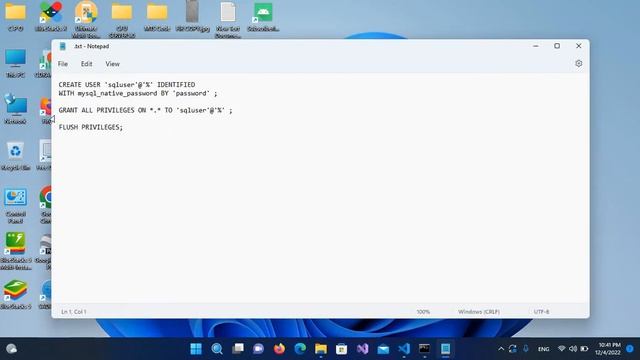Open the Chat app on the taskbar
This screenshot has height=360, width=640.
point(258,349)
